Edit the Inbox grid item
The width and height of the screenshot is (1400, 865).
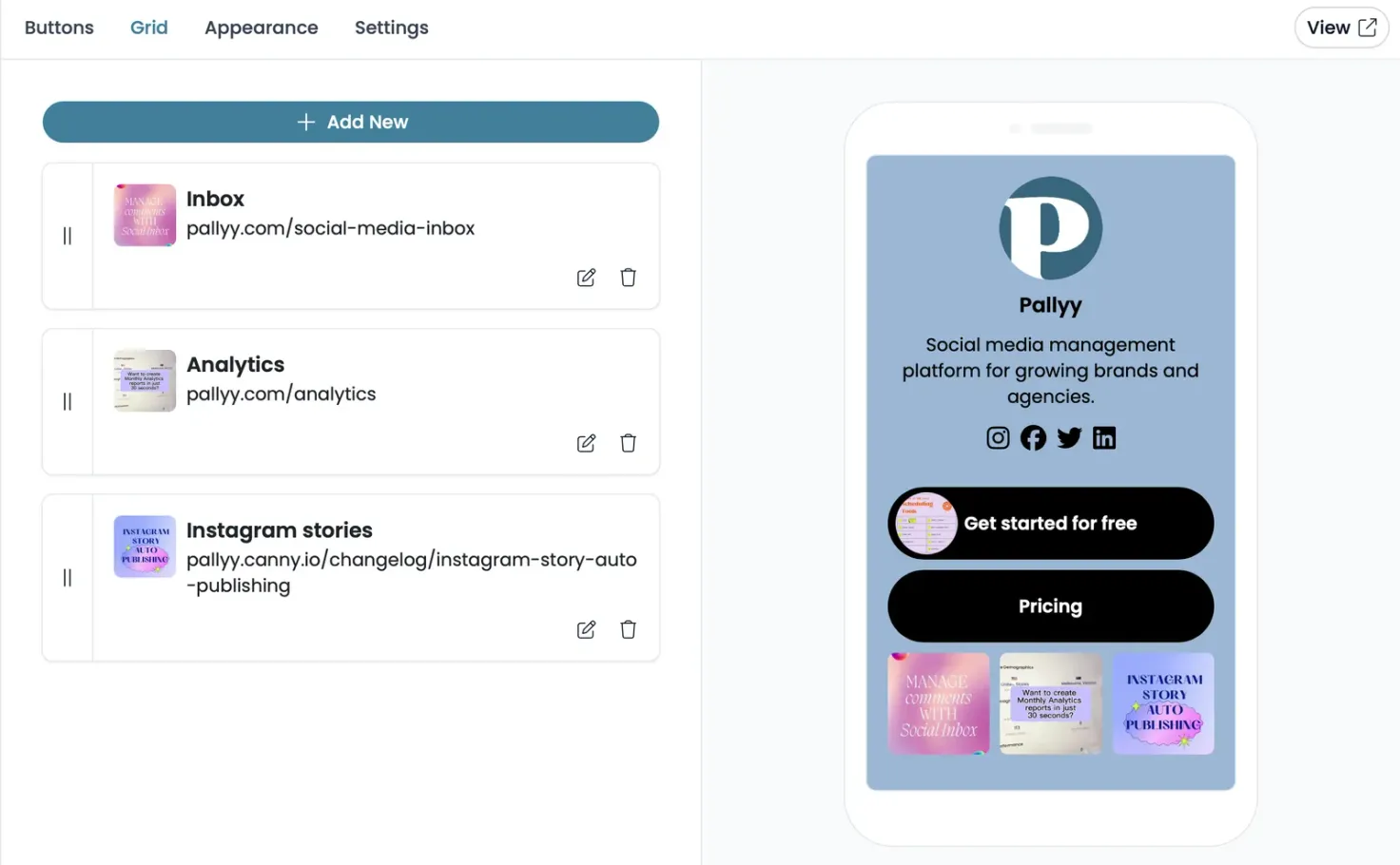click(586, 278)
